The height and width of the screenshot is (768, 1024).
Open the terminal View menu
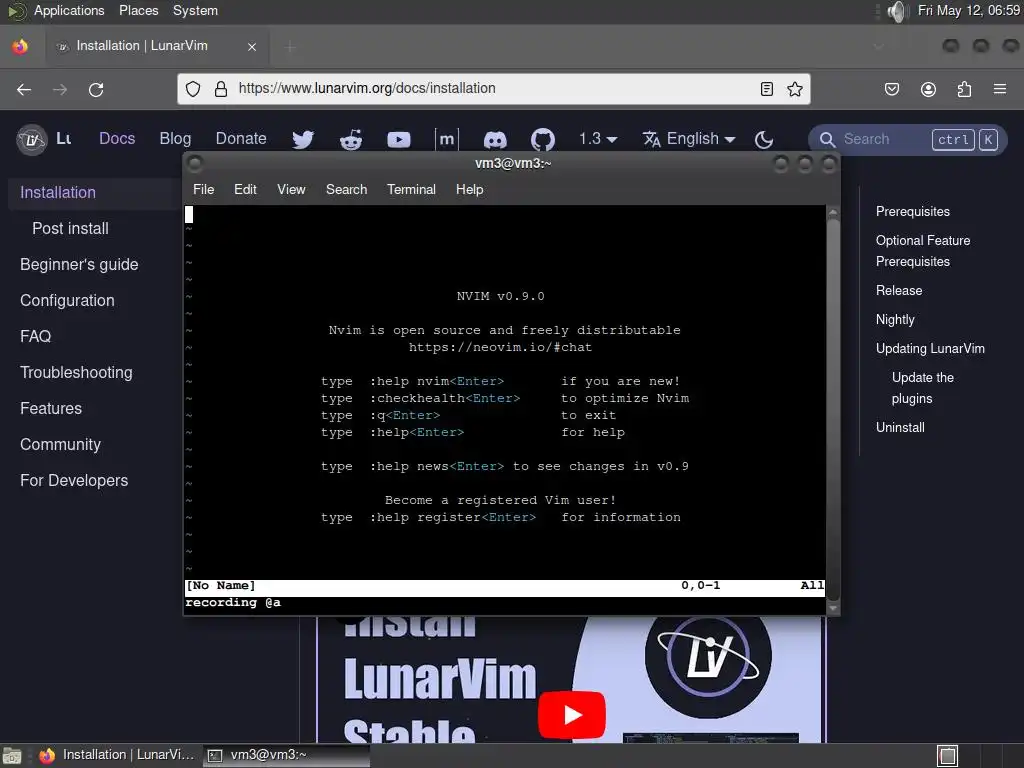pyautogui.click(x=291, y=189)
